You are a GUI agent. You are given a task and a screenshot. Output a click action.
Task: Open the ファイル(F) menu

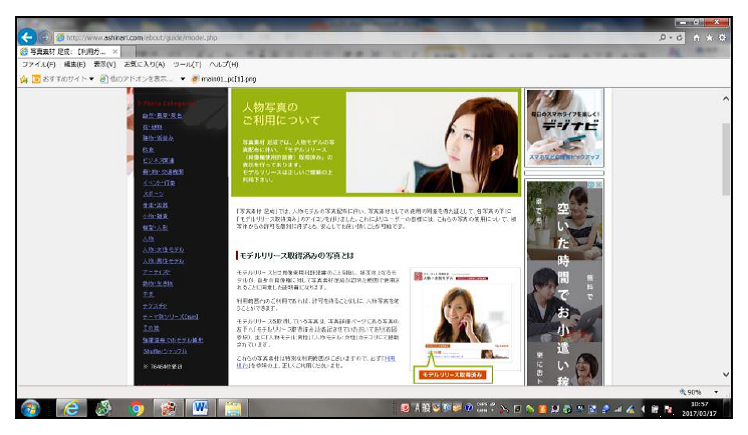[x=39, y=64]
